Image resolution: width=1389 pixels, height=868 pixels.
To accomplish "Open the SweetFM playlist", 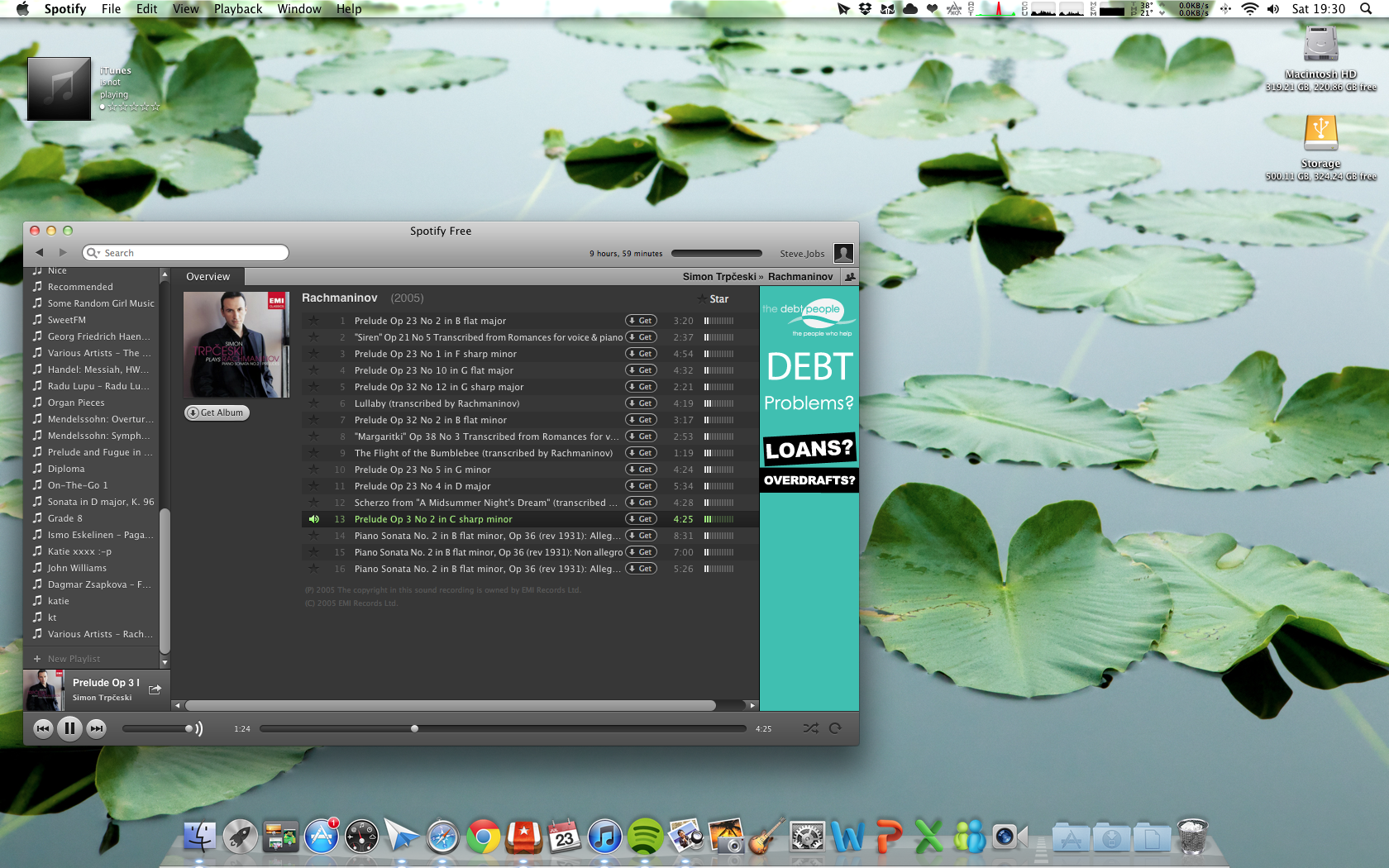I will pos(67,320).
